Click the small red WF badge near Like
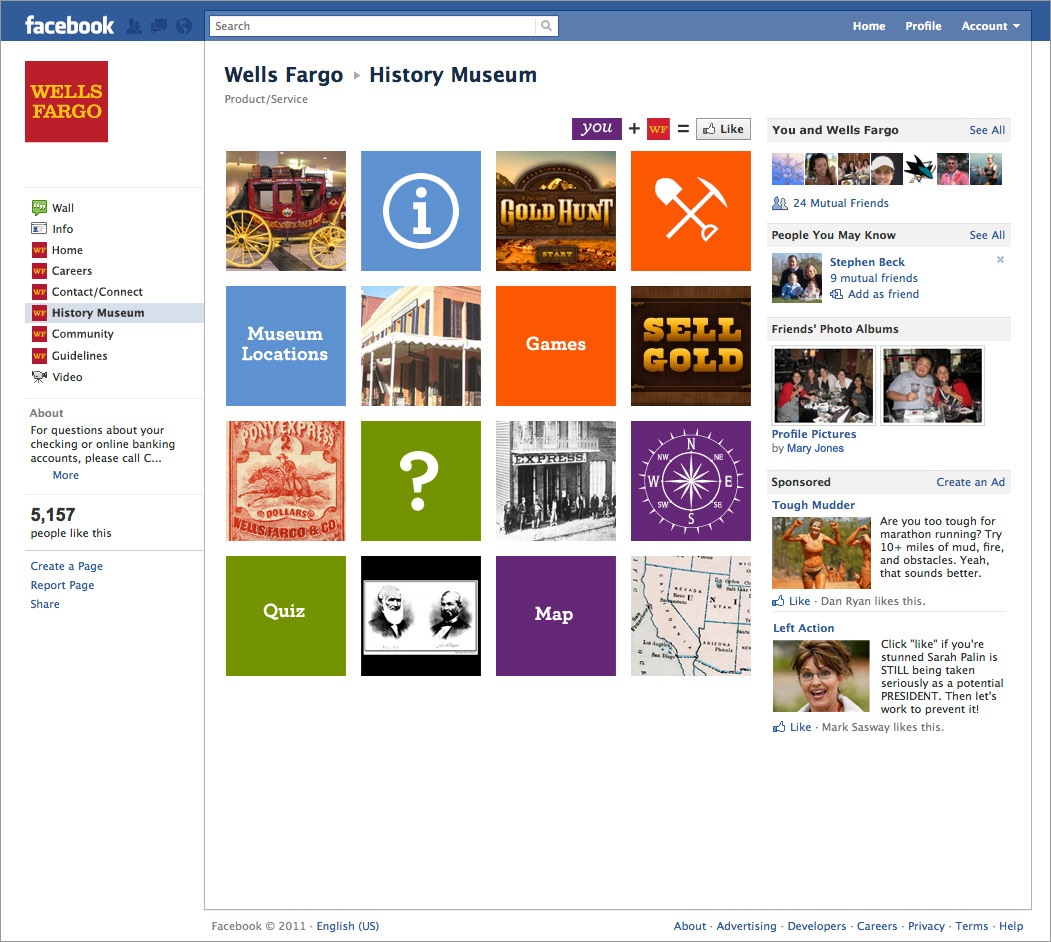Image resolution: width=1051 pixels, height=942 pixels. [x=658, y=129]
